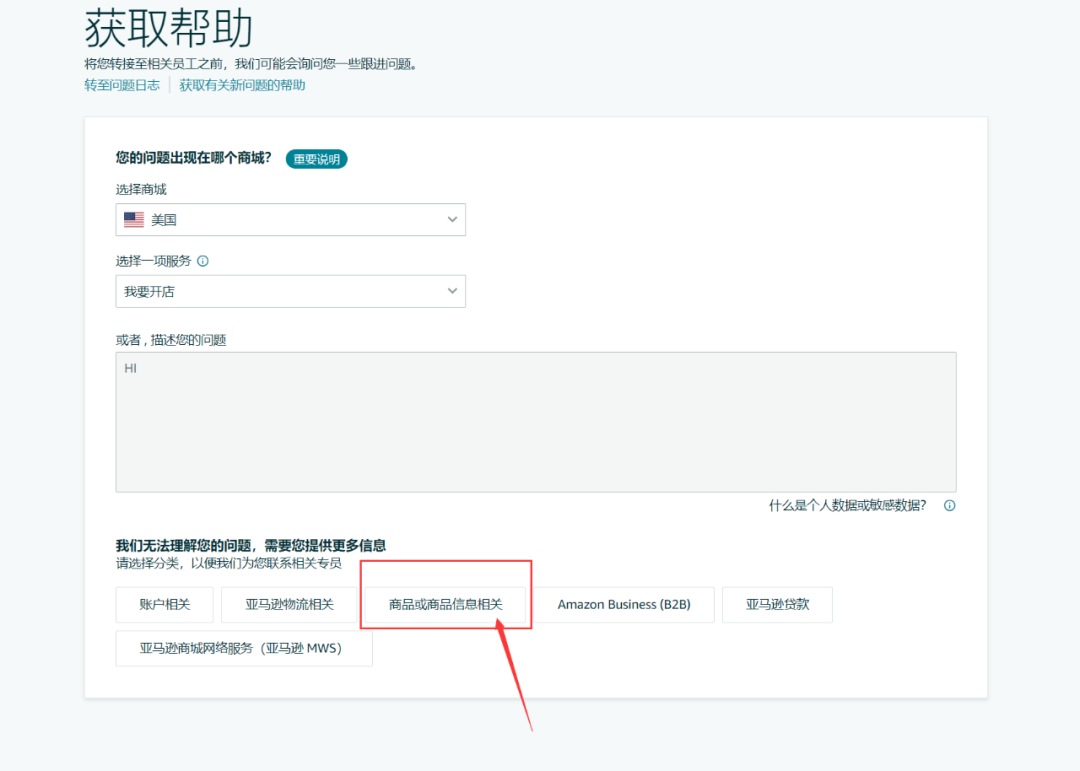The height and width of the screenshot is (771, 1080).
Task: Click the 重要说明 teal badge
Action: (x=317, y=158)
